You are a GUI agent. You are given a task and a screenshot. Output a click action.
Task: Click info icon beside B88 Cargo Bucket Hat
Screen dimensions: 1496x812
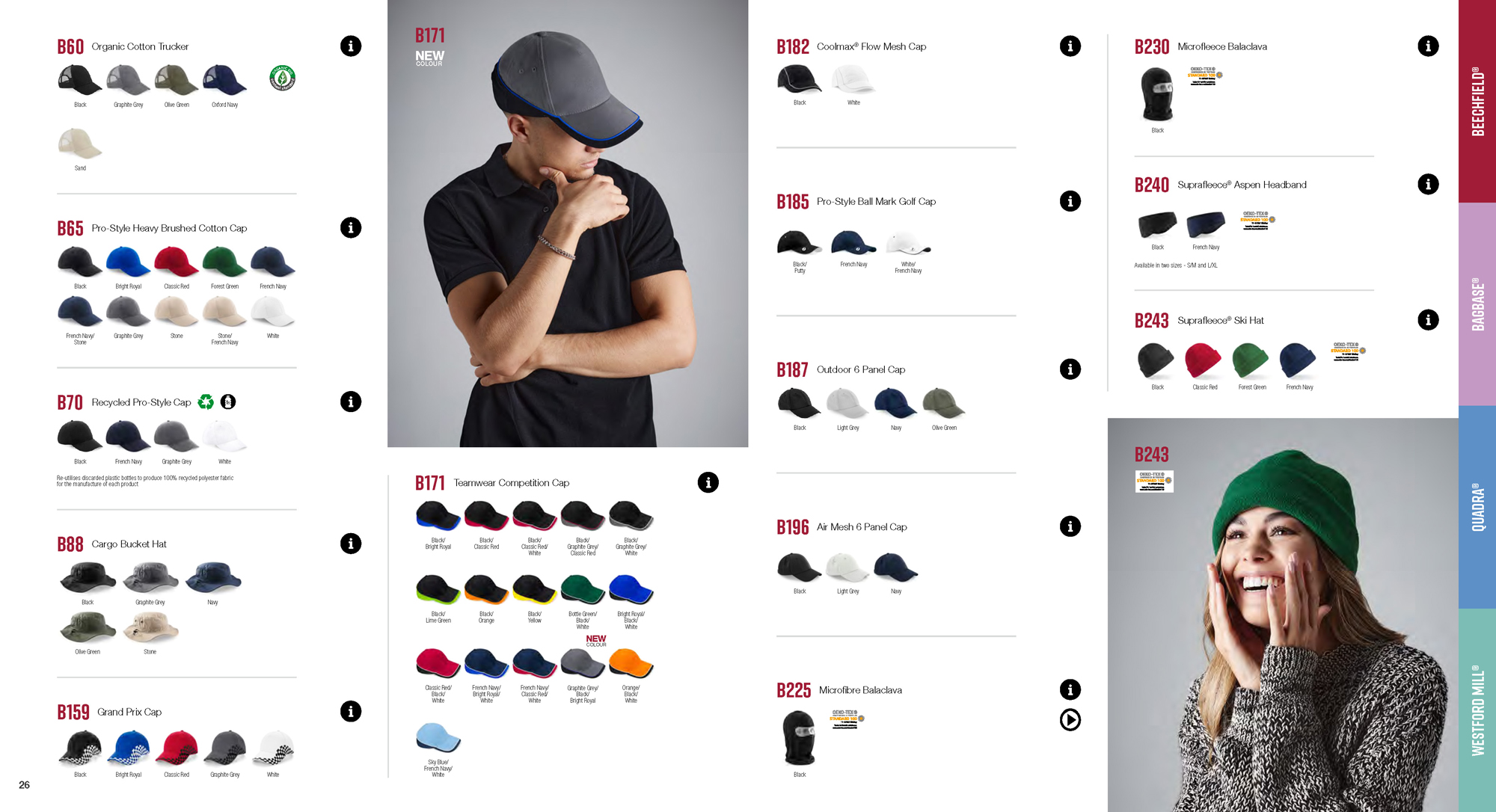point(350,544)
